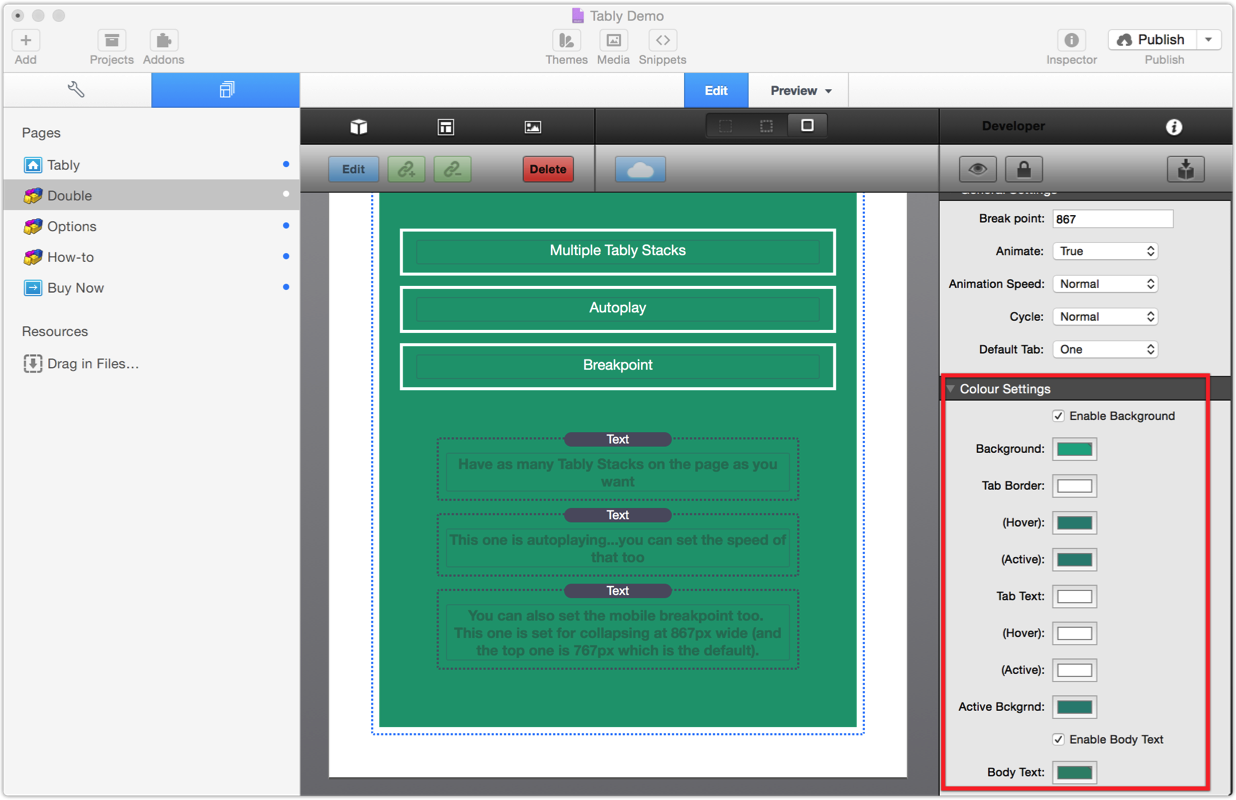Select the Tably page in sidebar
Image resolution: width=1236 pixels, height=800 pixels.
152,165
